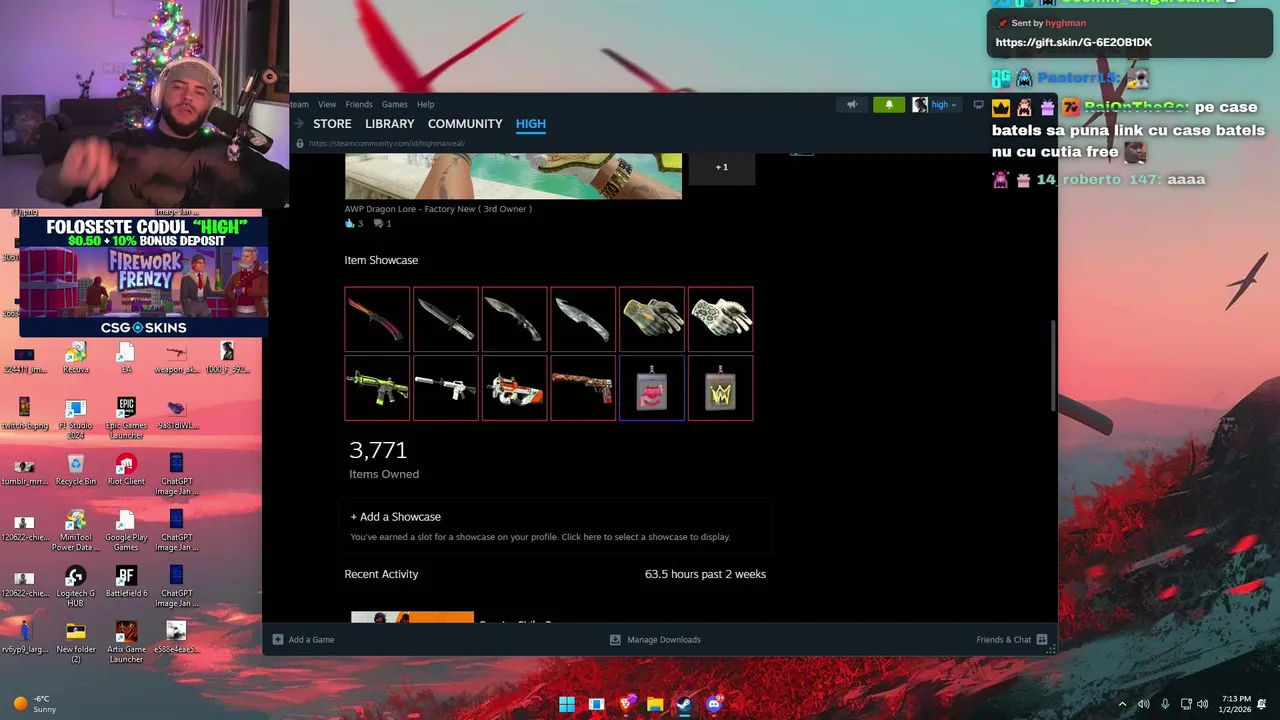Select the EA desktop shortcut
This screenshot has height=720, width=1280.
click(126, 356)
